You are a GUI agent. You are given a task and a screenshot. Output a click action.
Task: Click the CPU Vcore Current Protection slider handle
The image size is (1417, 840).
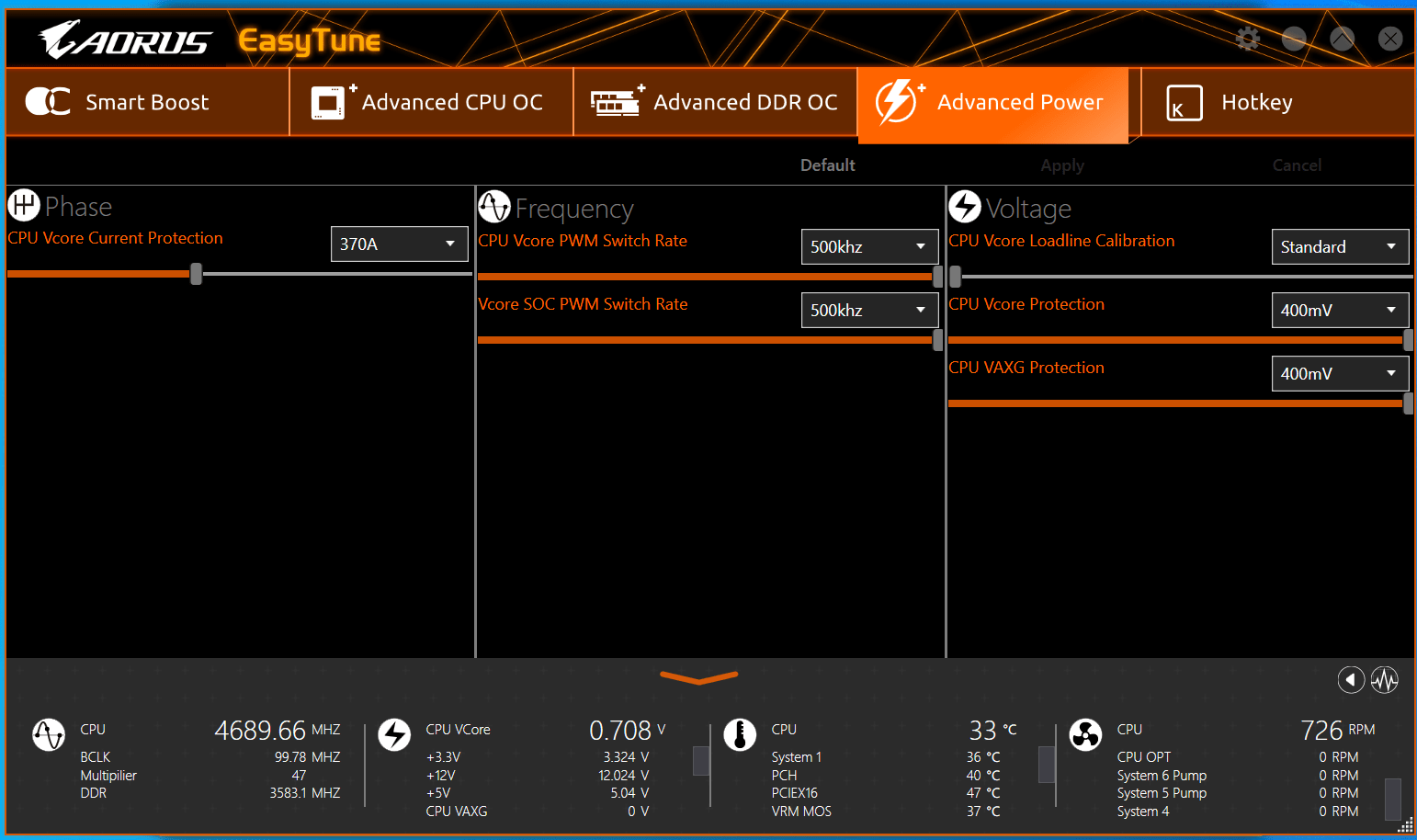point(196,274)
